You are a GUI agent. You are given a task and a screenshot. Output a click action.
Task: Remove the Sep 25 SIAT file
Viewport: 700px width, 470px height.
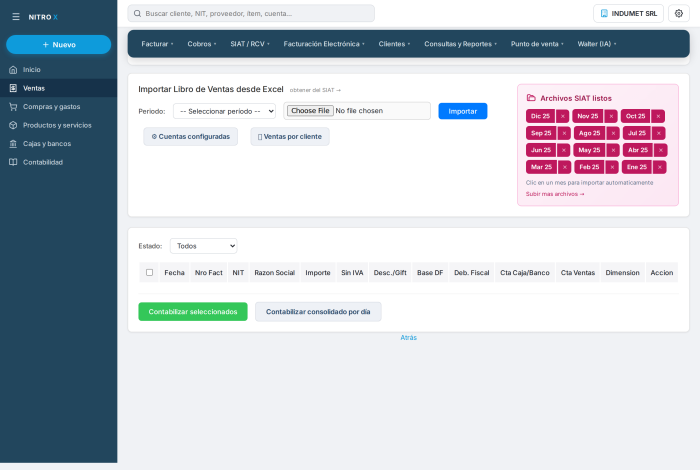point(564,133)
